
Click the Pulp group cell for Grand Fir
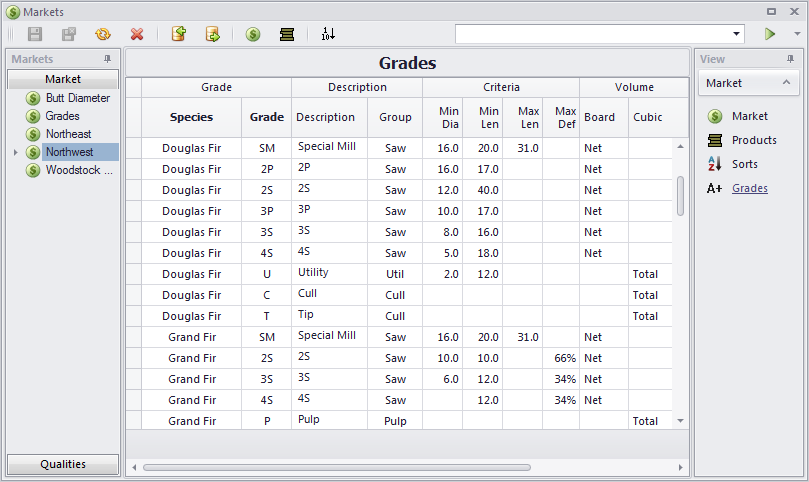click(395, 421)
